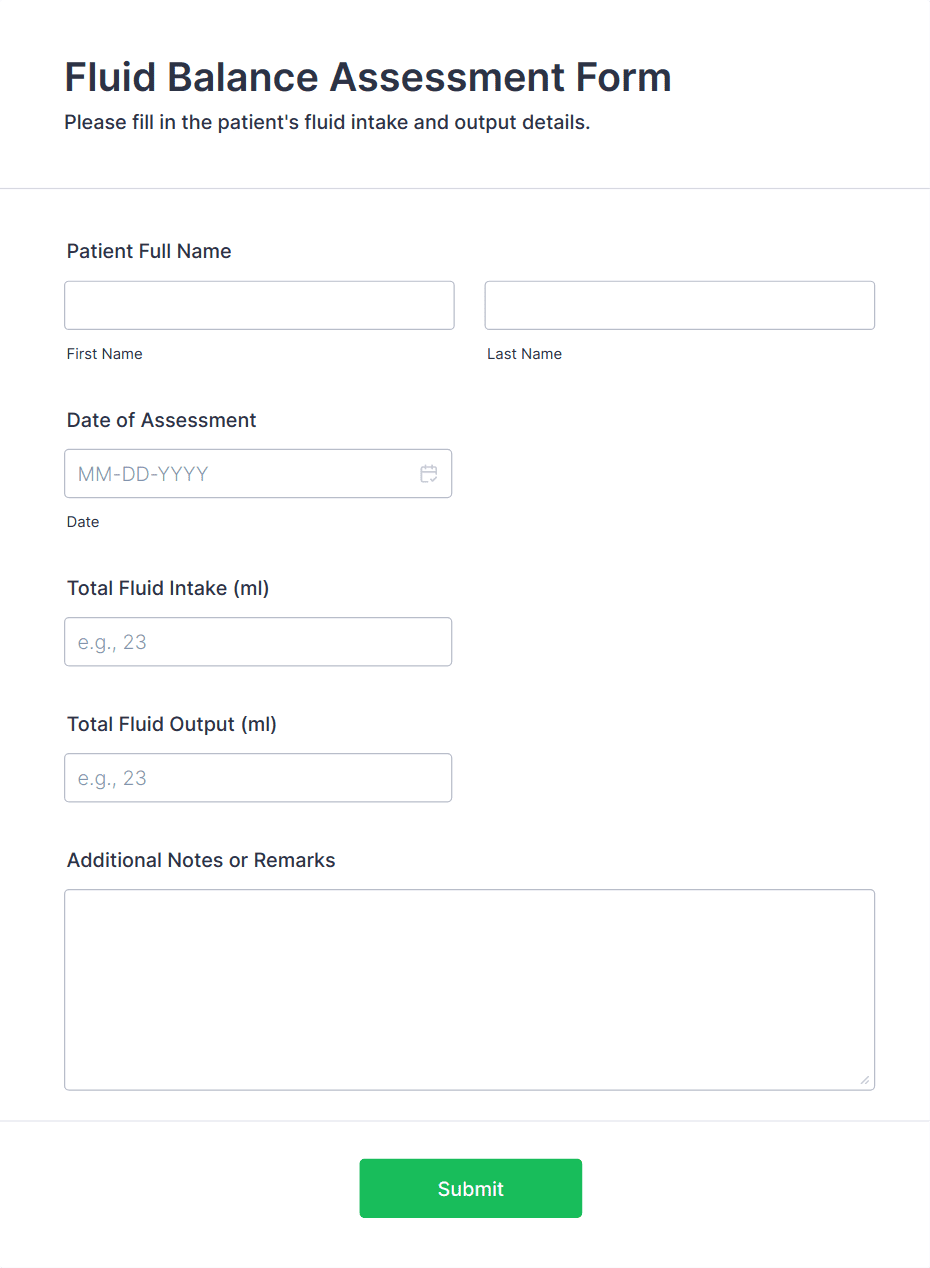Click the Date of Assessment heading
This screenshot has height=1268, width=930.
161,420
